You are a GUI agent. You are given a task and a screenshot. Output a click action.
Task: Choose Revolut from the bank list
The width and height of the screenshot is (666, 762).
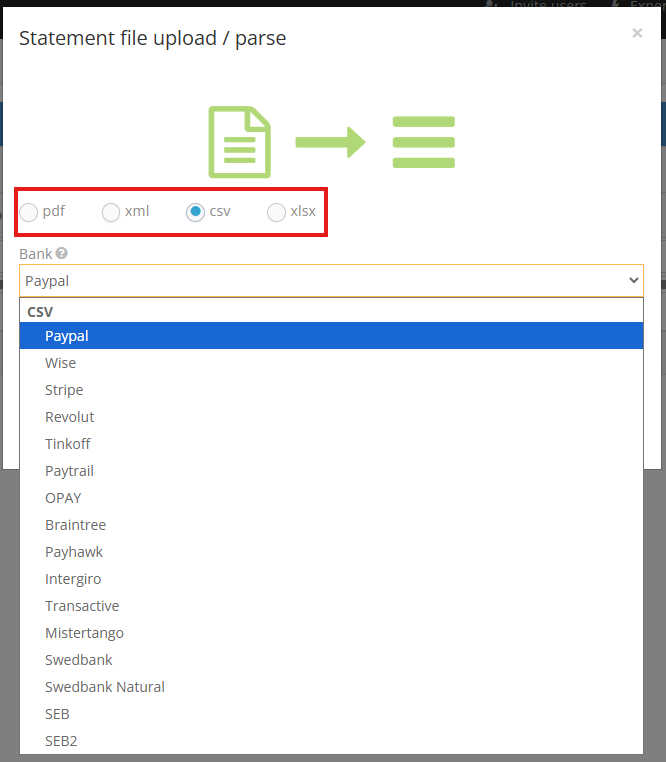click(332, 417)
